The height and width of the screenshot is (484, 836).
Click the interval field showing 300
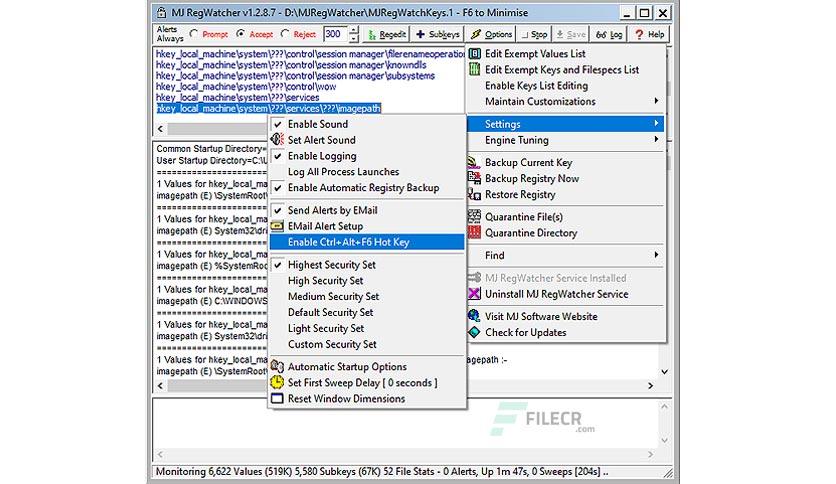(336, 34)
